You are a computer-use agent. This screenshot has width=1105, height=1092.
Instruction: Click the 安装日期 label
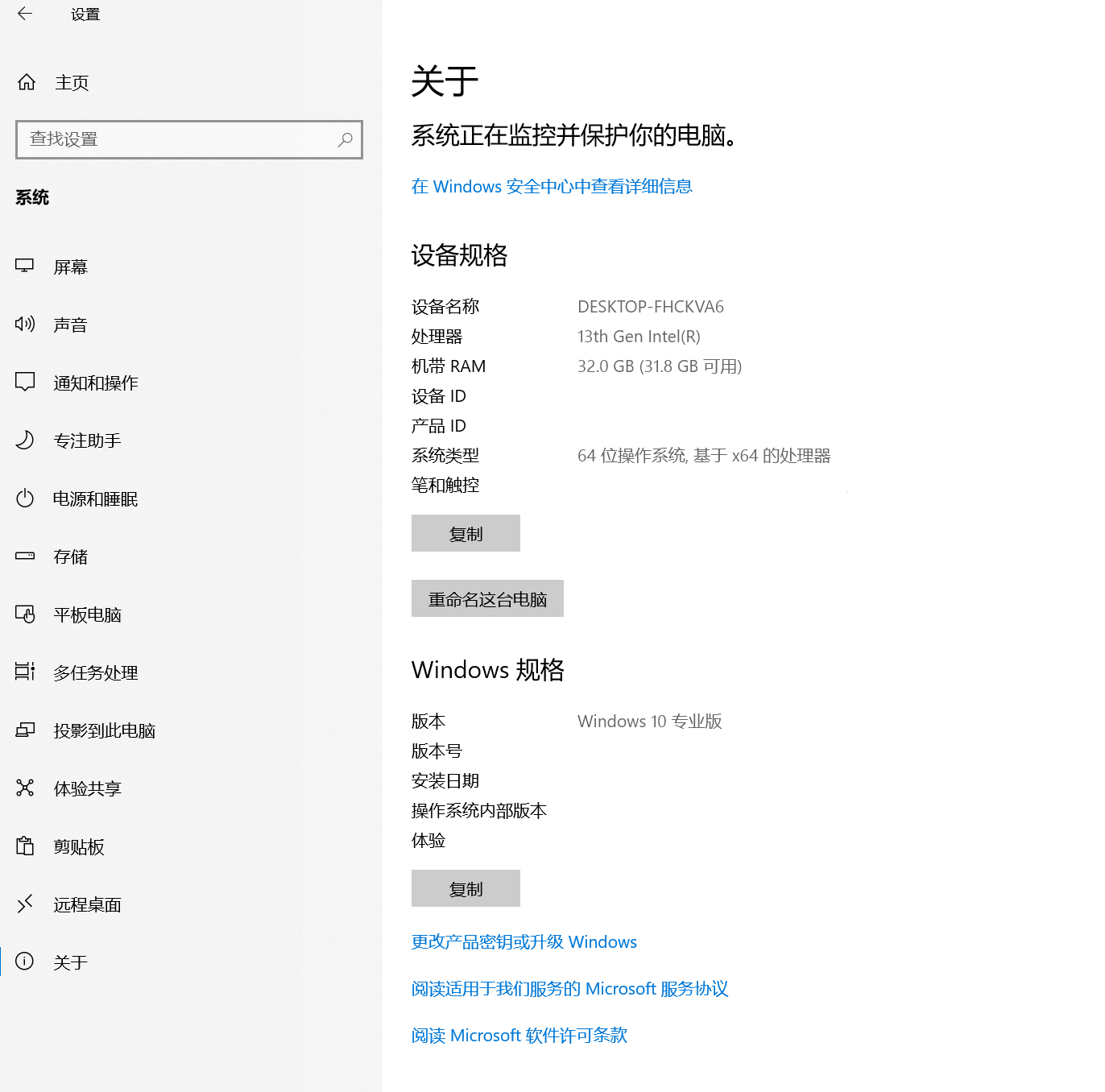[445, 781]
